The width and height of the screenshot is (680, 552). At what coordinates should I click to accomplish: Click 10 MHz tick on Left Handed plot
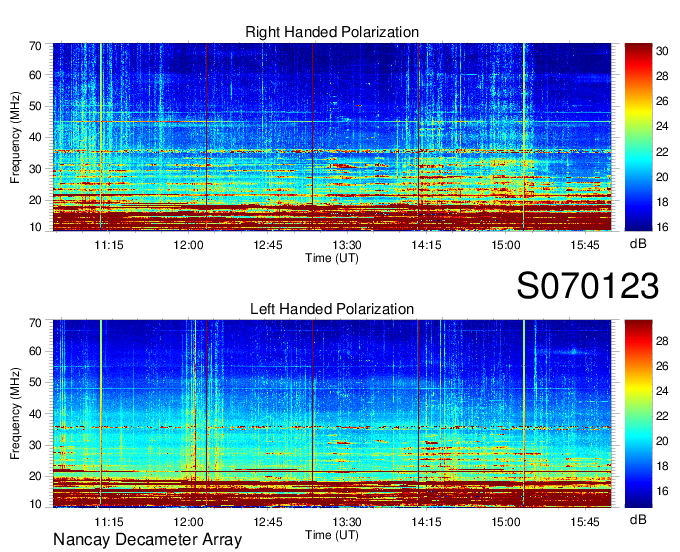[35, 504]
